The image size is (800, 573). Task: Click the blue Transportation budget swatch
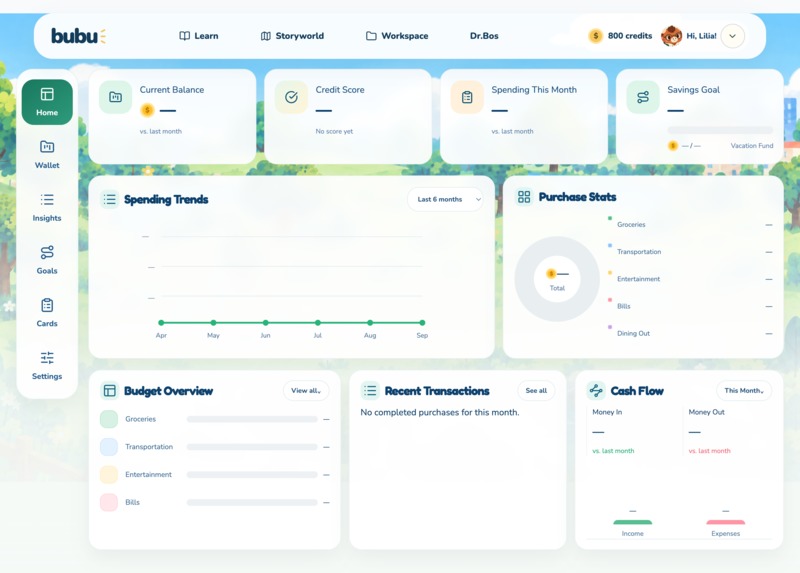pos(109,446)
